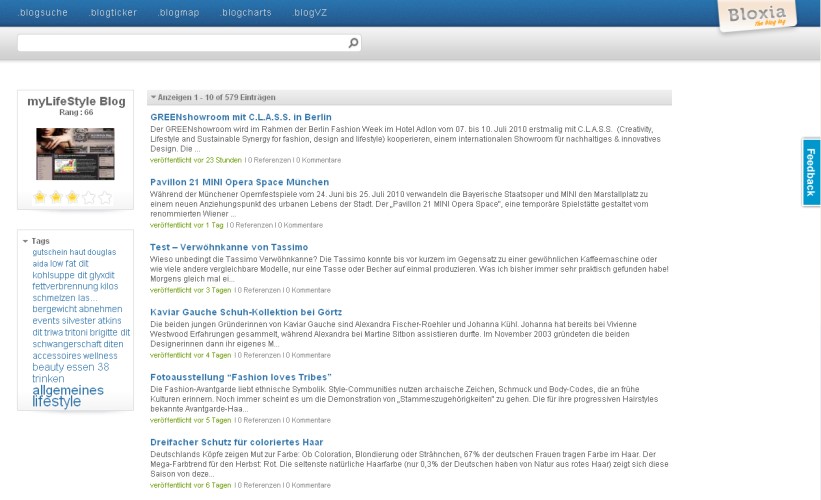
Task: Select the 'allgemeines' tag
Action: (68, 390)
